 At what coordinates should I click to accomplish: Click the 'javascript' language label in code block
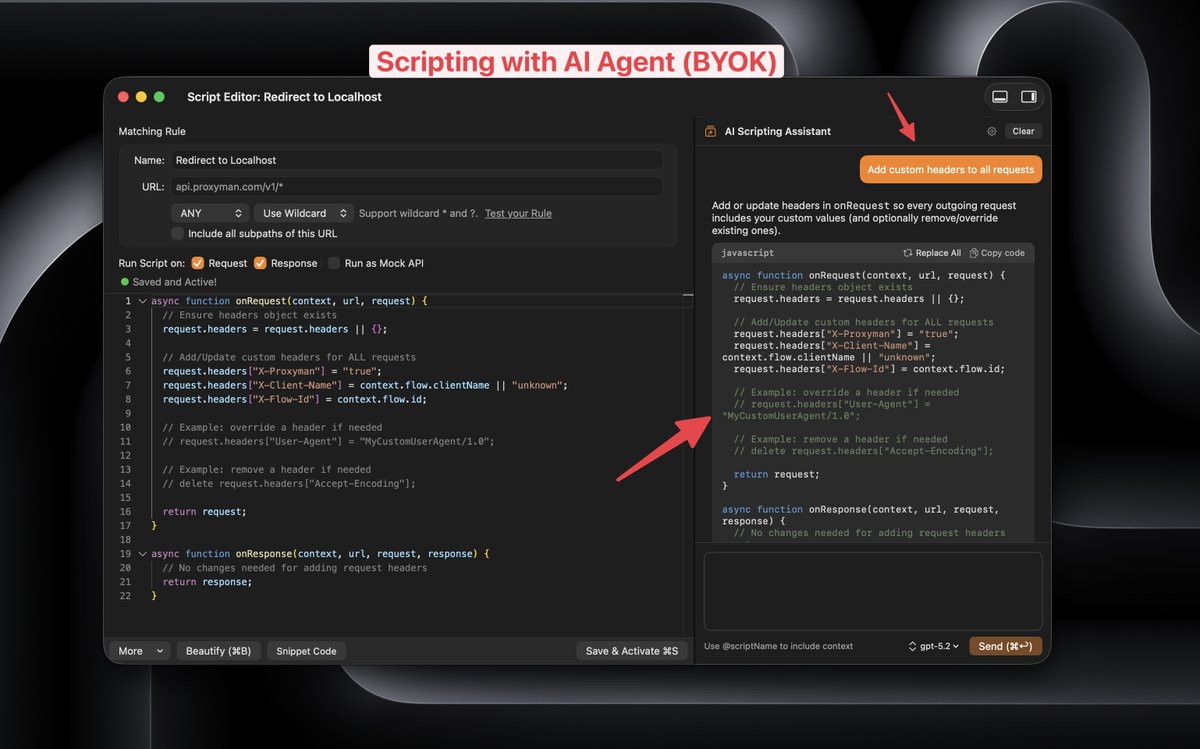tap(747, 253)
